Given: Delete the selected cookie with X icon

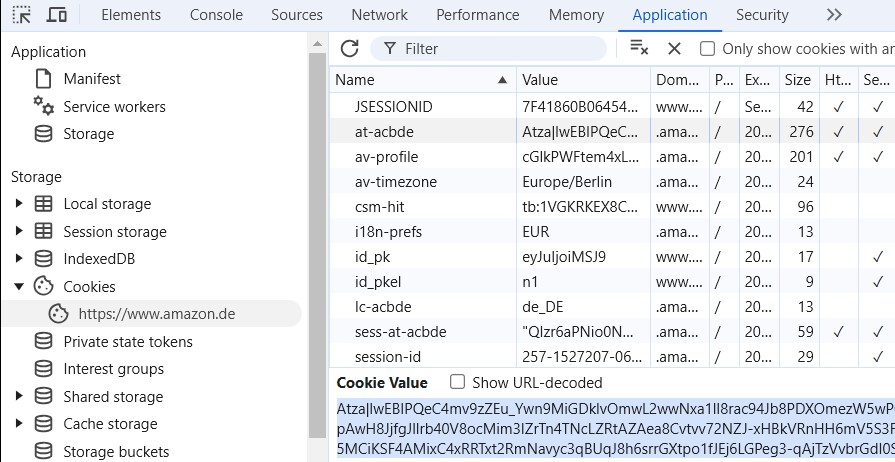Looking at the screenshot, I should click(x=674, y=48).
